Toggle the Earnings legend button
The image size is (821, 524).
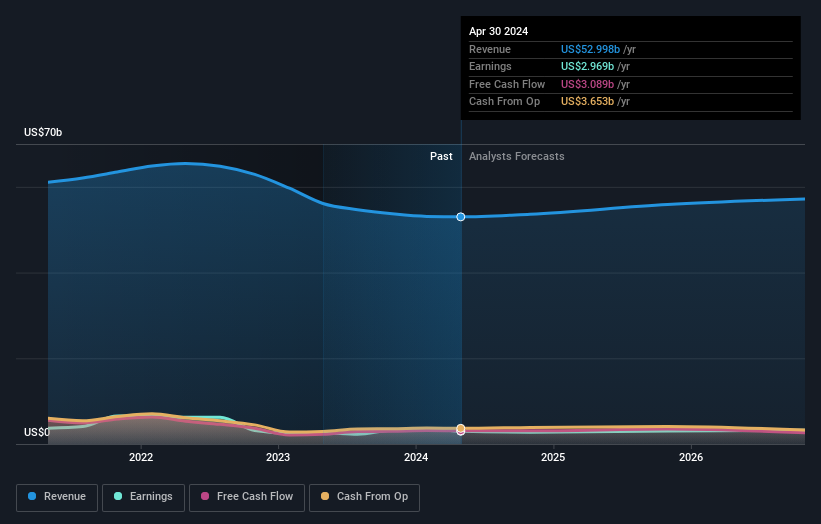143,497
